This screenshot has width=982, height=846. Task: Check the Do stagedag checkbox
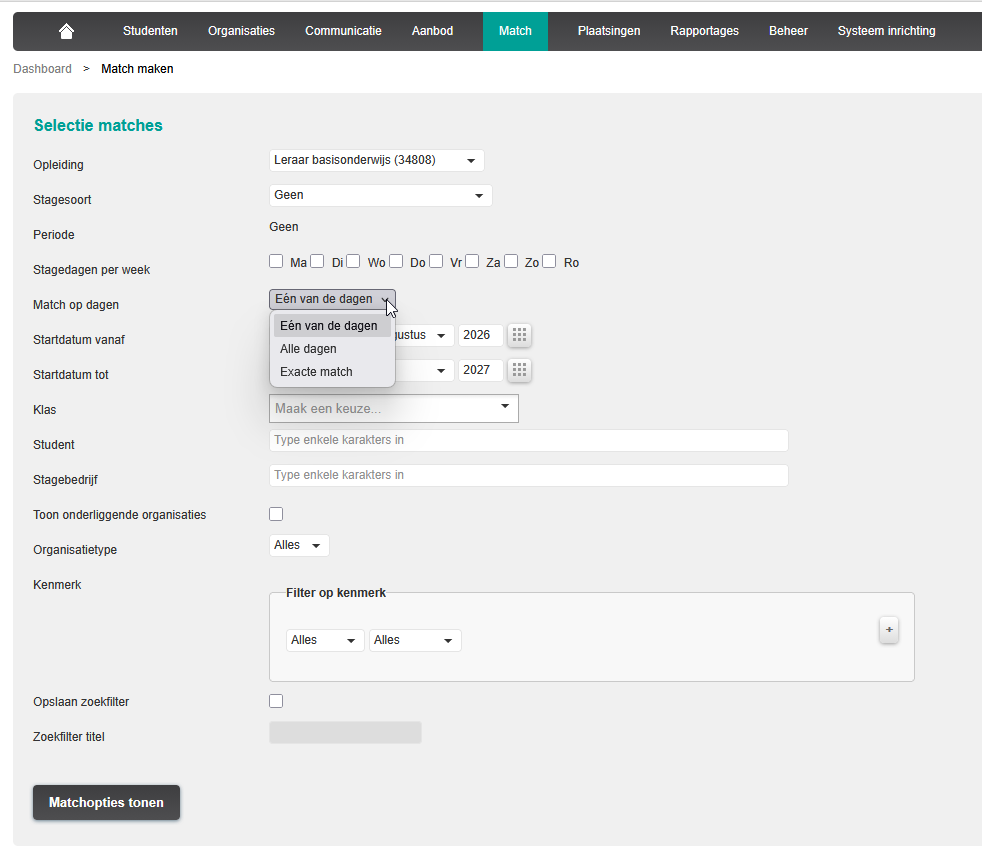396,261
